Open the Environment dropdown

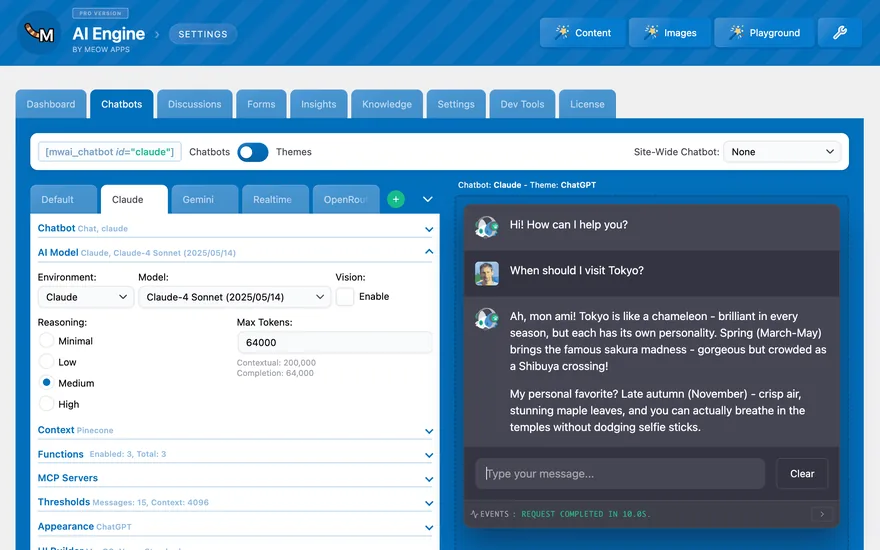[x=86, y=297]
